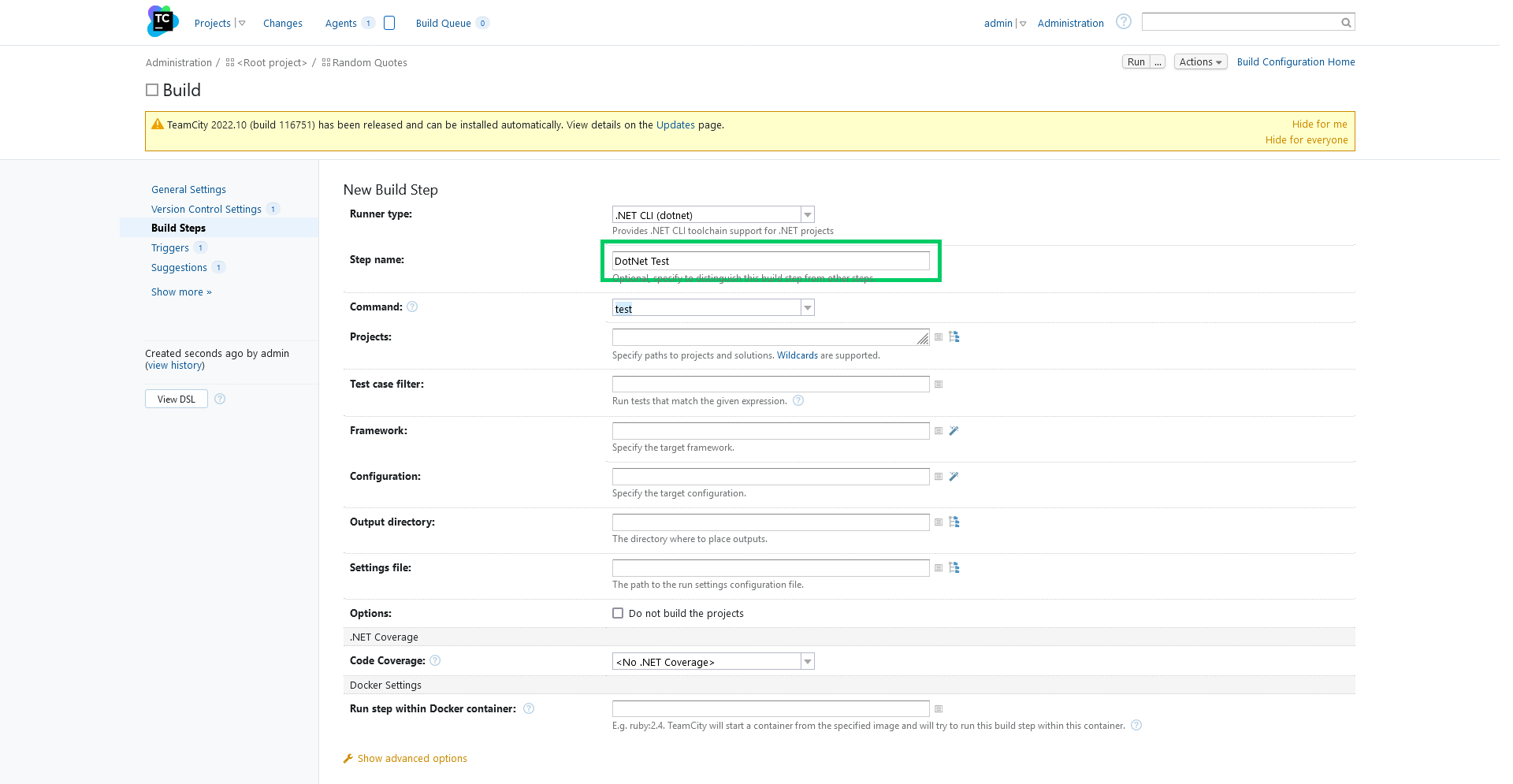Open parameter list icon beside Configuration field
Image resolution: width=1513 pixels, height=784 pixels.
pos(939,477)
